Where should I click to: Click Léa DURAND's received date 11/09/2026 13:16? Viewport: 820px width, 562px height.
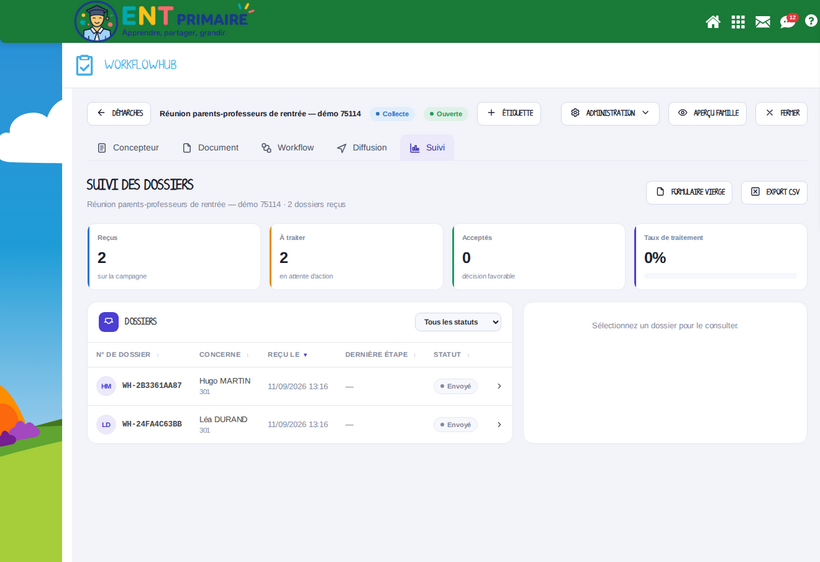(298, 425)
